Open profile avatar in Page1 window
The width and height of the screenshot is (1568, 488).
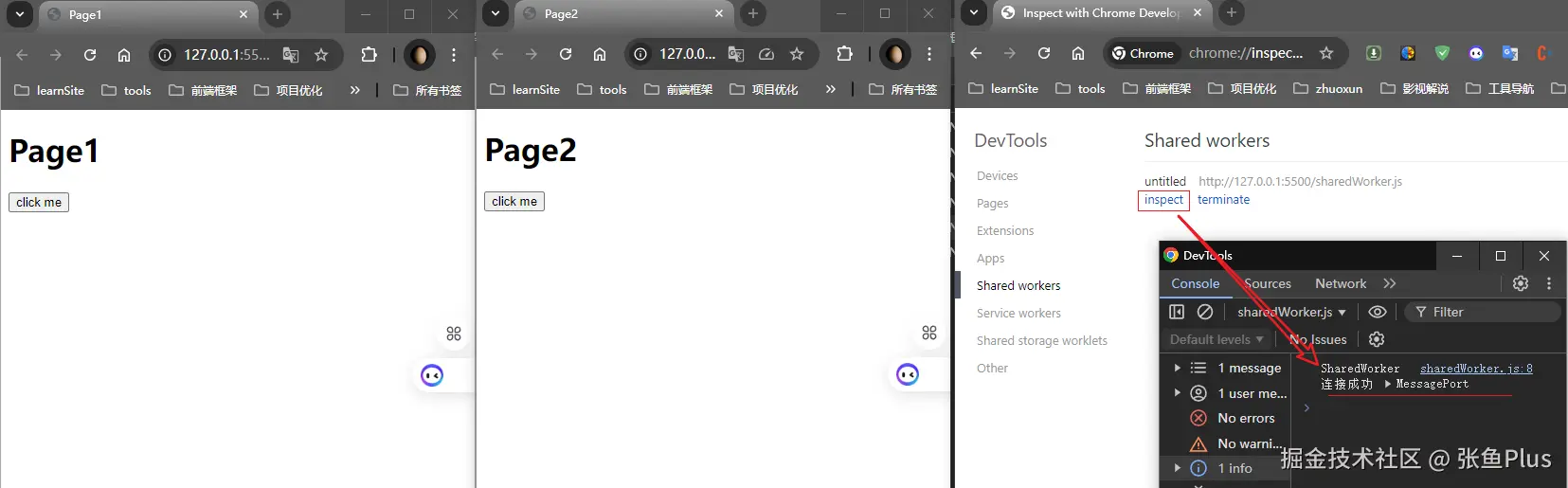point(420,55)
